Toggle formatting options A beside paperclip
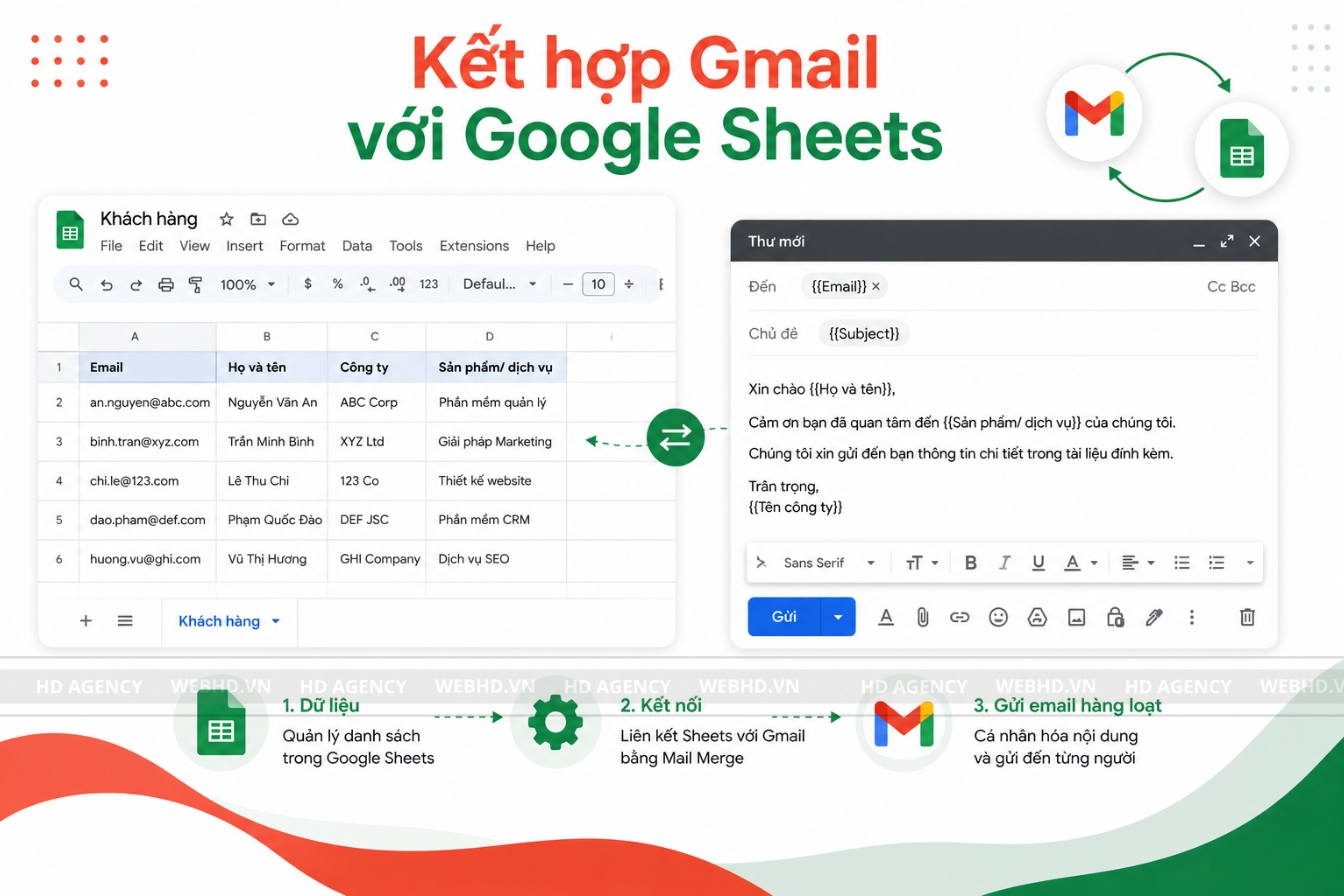 pos(885,617)
